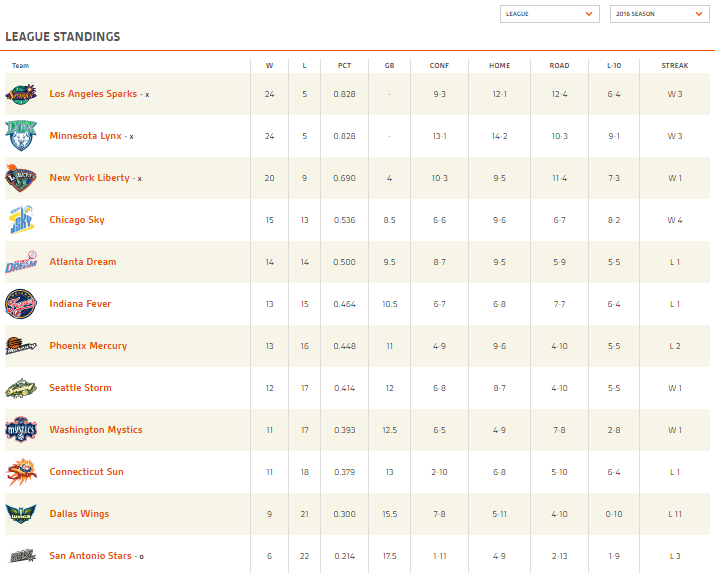The height and width of the screenshot is (573, 715).
Task: Click the Phoenix Mercury team logo
Action: (21, 346)
